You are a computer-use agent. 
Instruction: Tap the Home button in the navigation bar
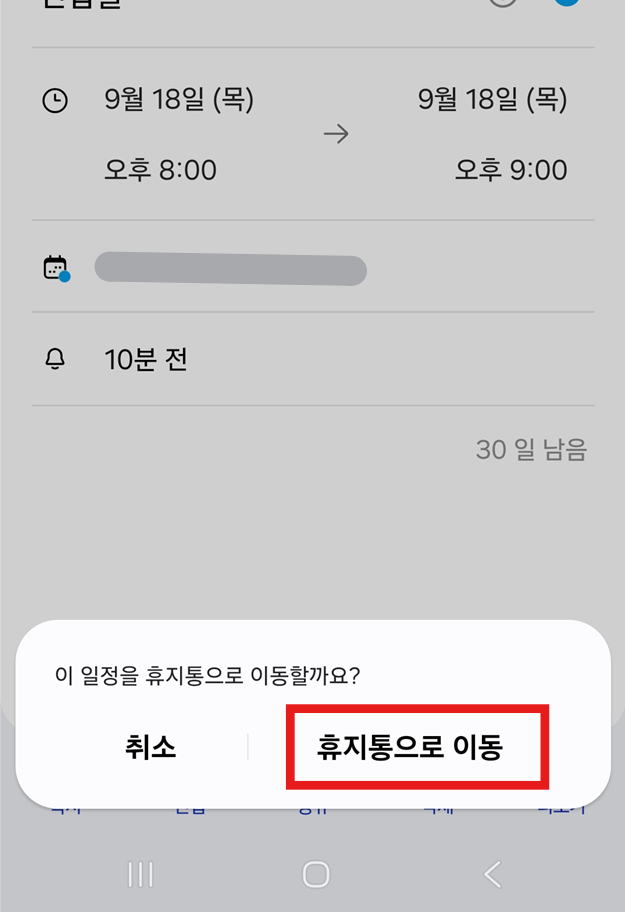pos(316,873)
